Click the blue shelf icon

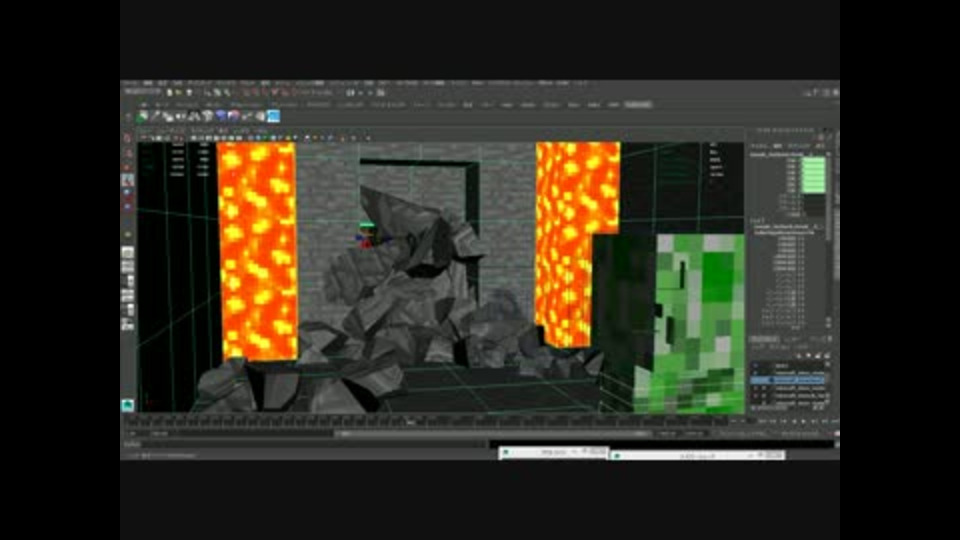(x=221, y=116)
